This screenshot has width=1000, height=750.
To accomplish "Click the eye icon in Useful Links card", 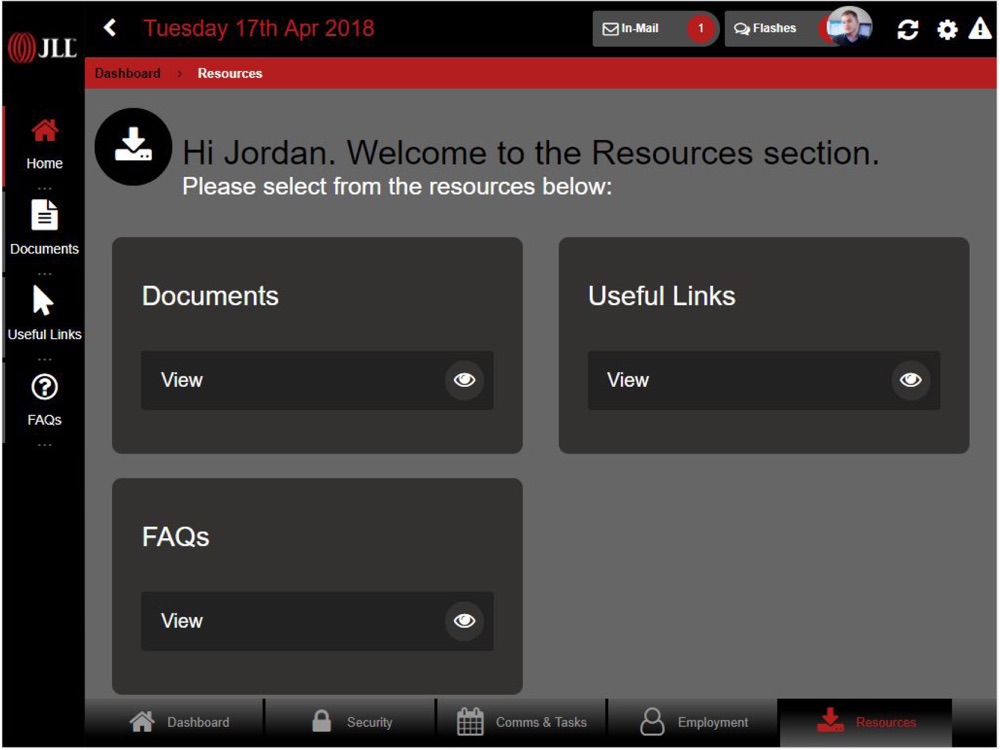I will [x=911, y=380].
